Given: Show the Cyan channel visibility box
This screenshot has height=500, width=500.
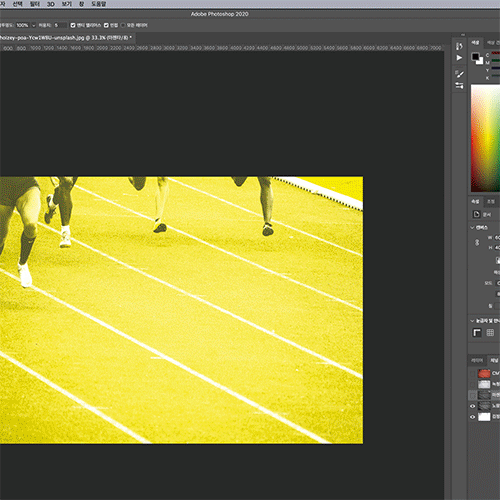Looking at the screenshot, I should (x=473, y=384).
